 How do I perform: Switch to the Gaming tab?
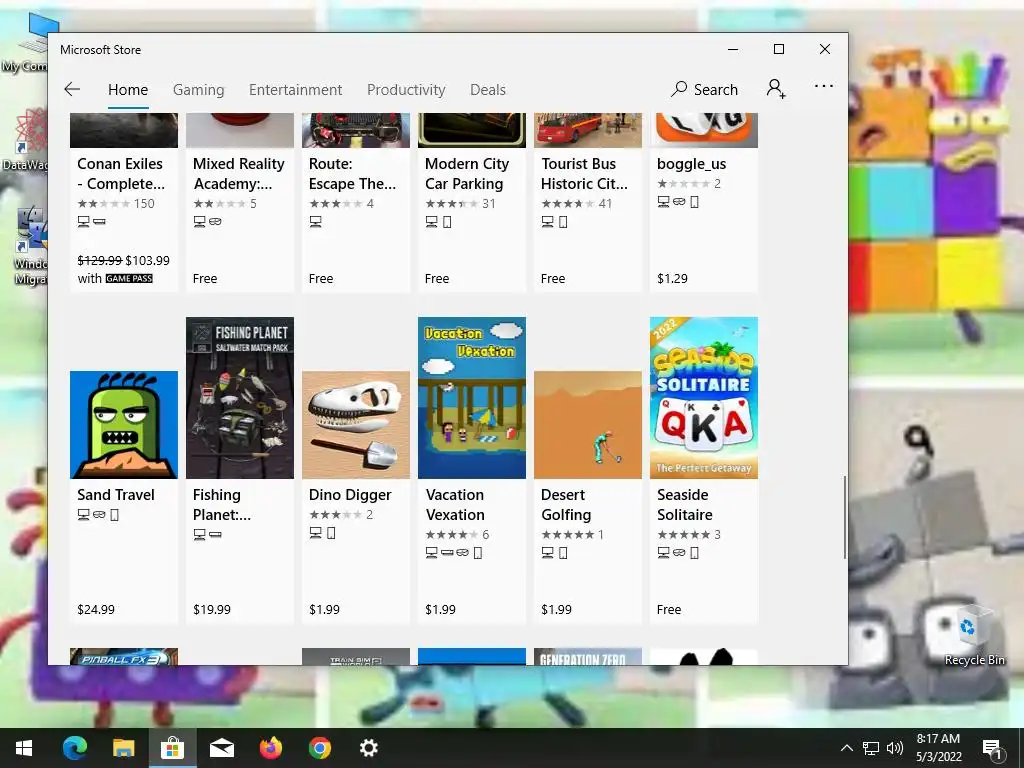click(199, 89)
